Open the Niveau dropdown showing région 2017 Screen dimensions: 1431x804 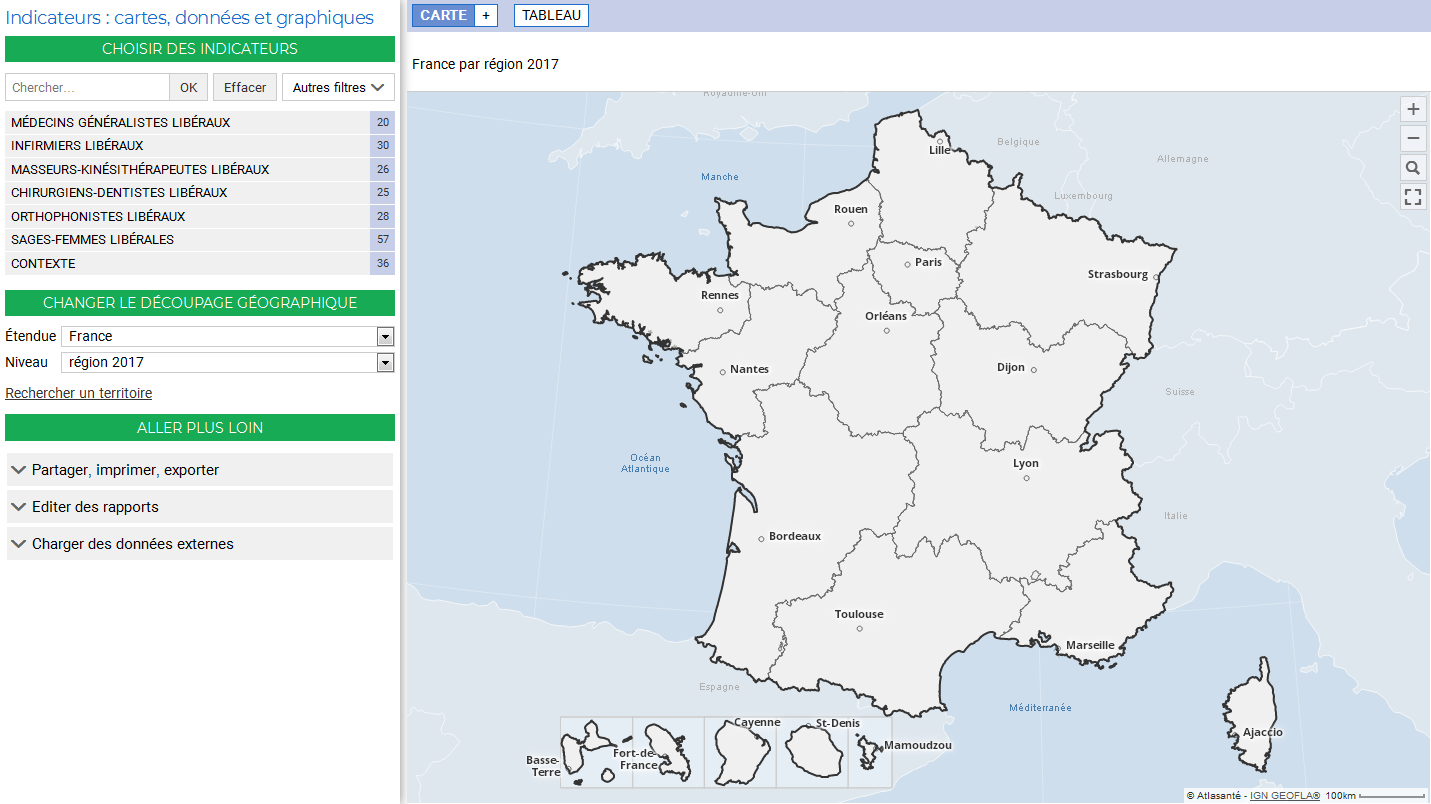tap(228, 362)
